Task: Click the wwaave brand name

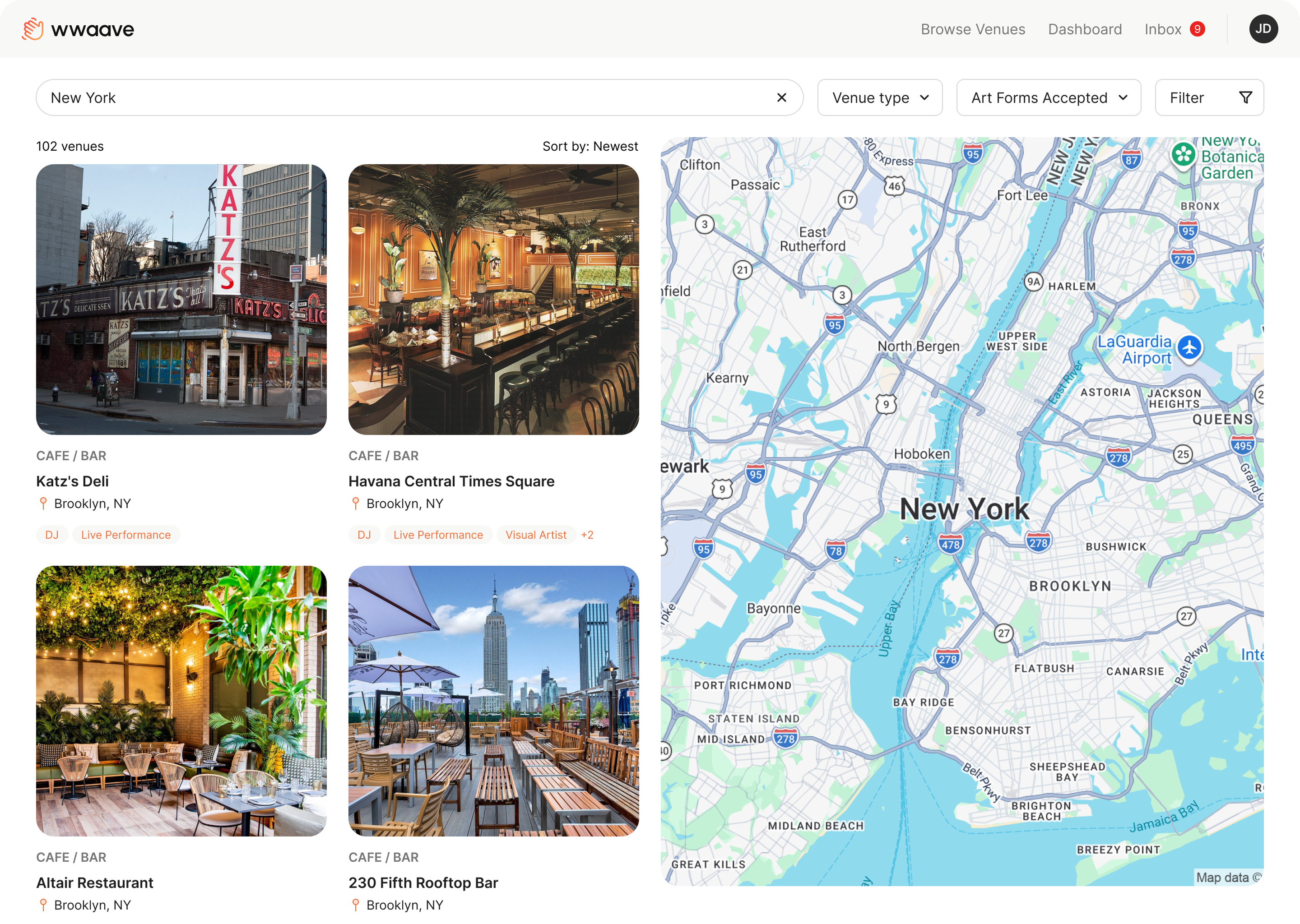Action: tap(93, 30)
